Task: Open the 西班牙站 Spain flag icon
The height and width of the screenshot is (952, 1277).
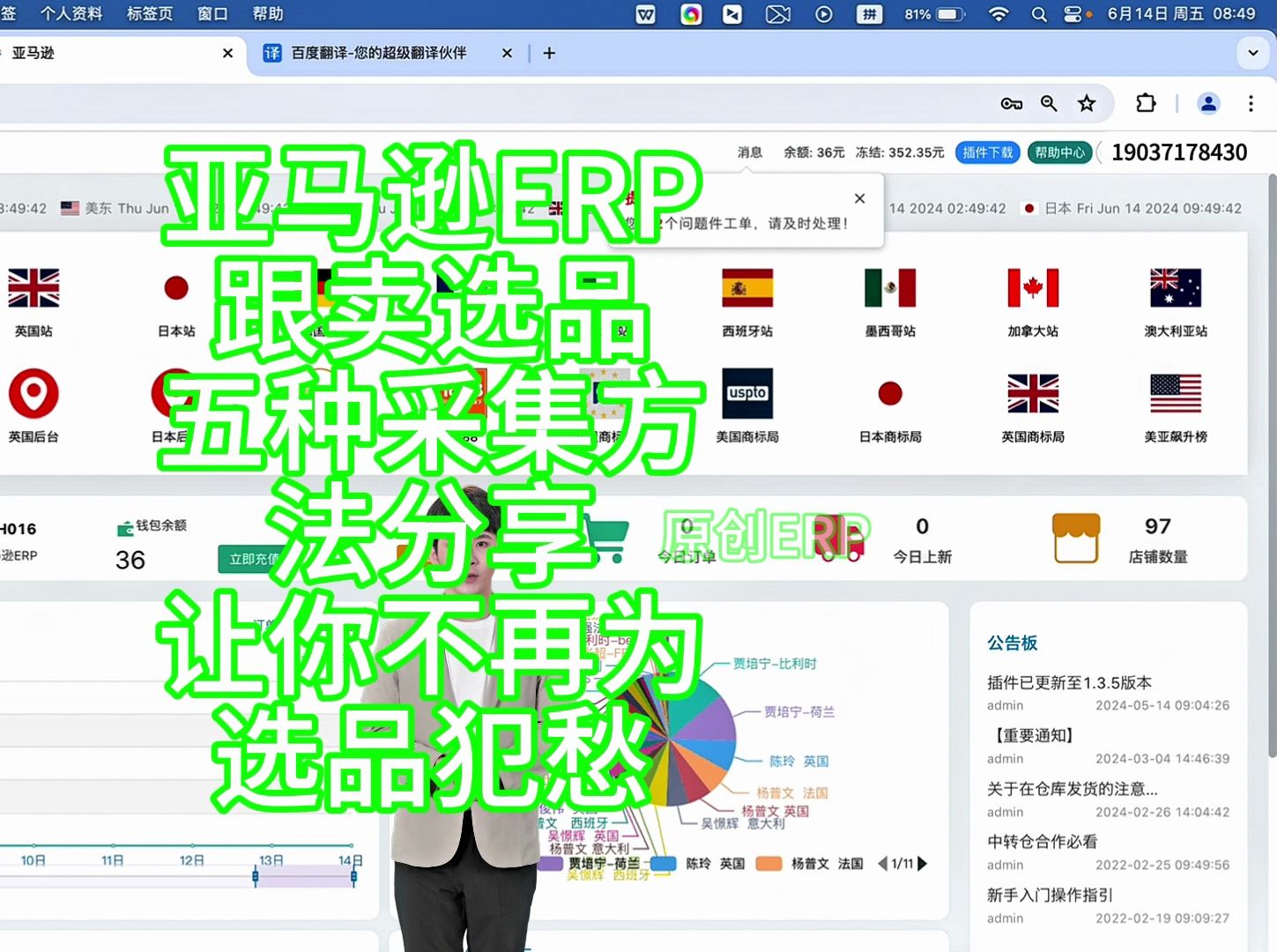Action: pyautogui.click(x=747, y=288)
